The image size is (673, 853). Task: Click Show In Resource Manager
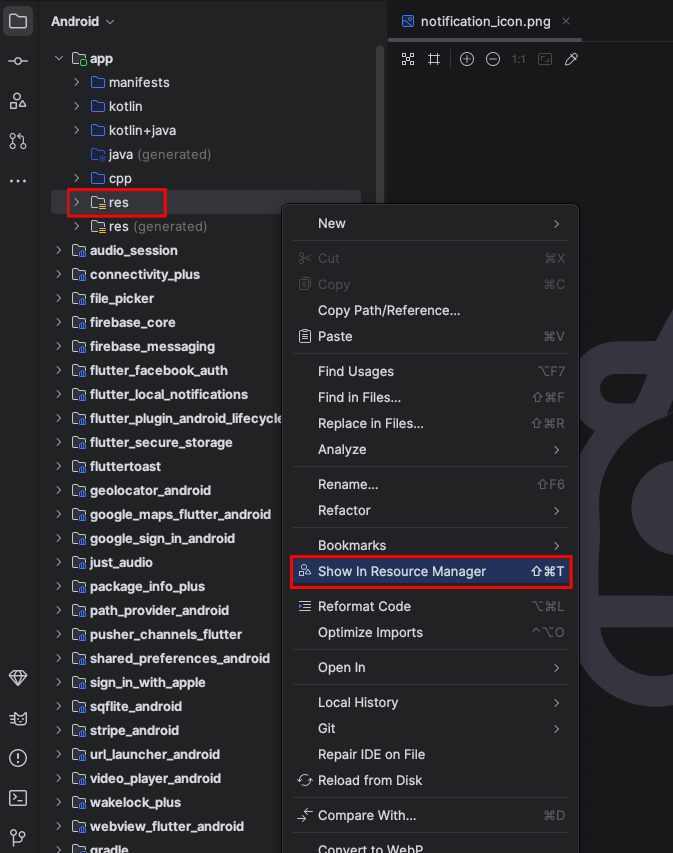(430, 571)
